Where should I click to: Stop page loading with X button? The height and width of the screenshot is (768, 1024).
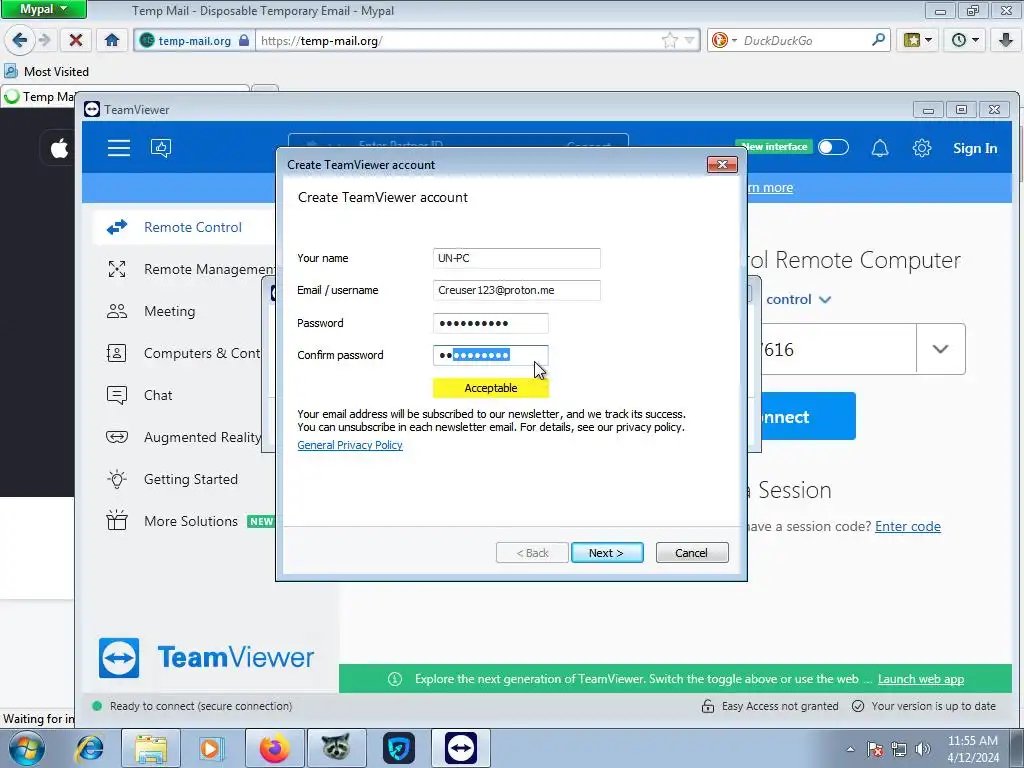pyautogui.click(x=76, y=40)
